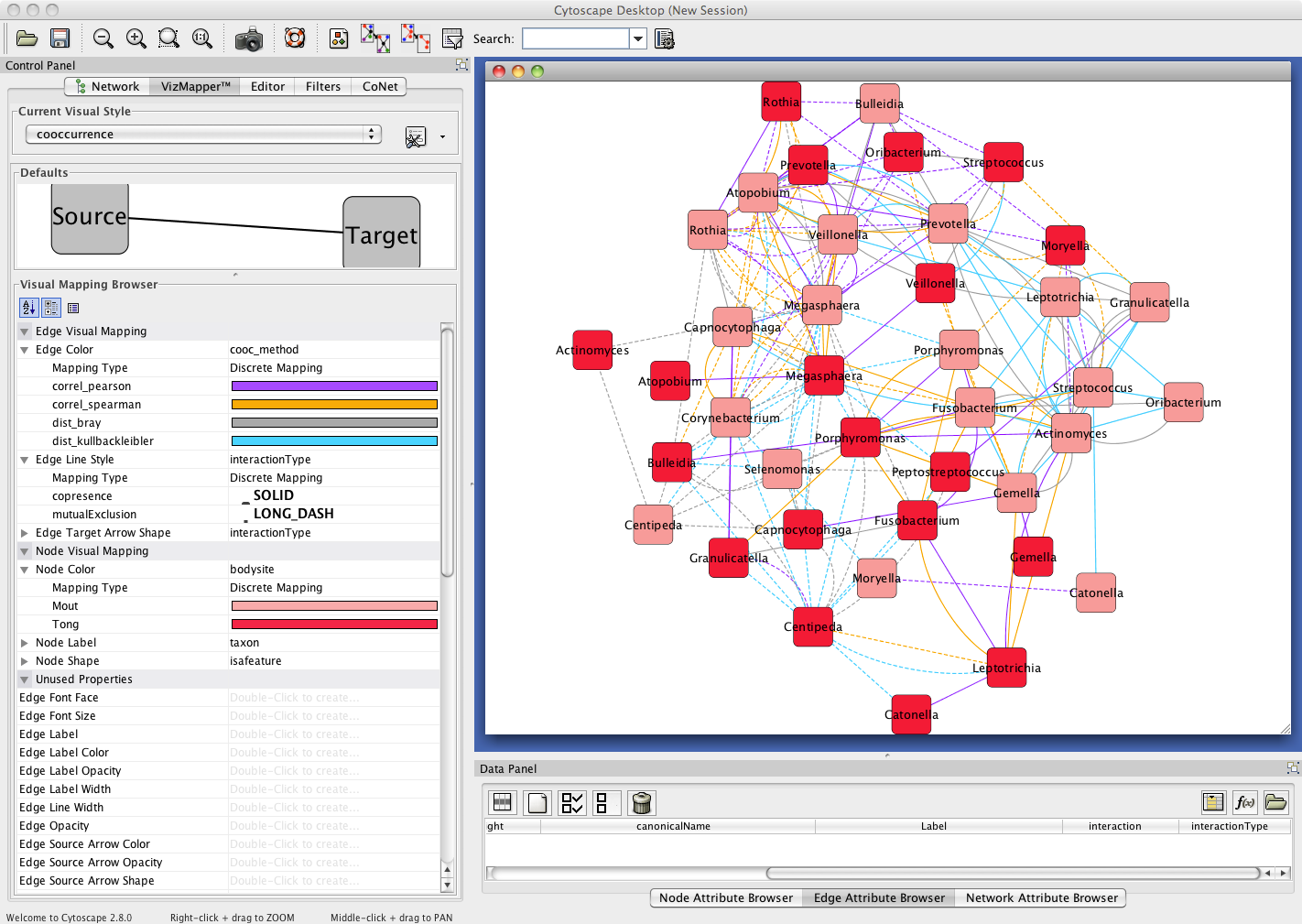Click the interactionType column header

(x=1229, y=826)
